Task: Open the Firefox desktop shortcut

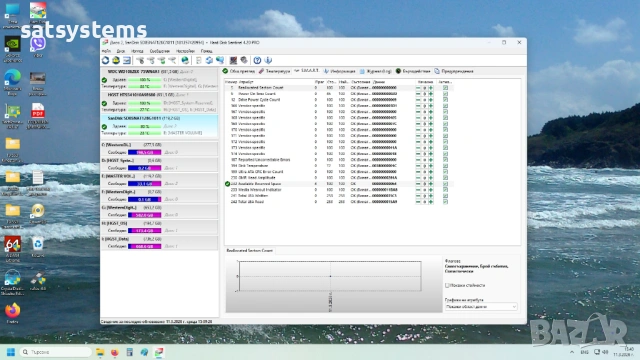Action: [12, 311]
